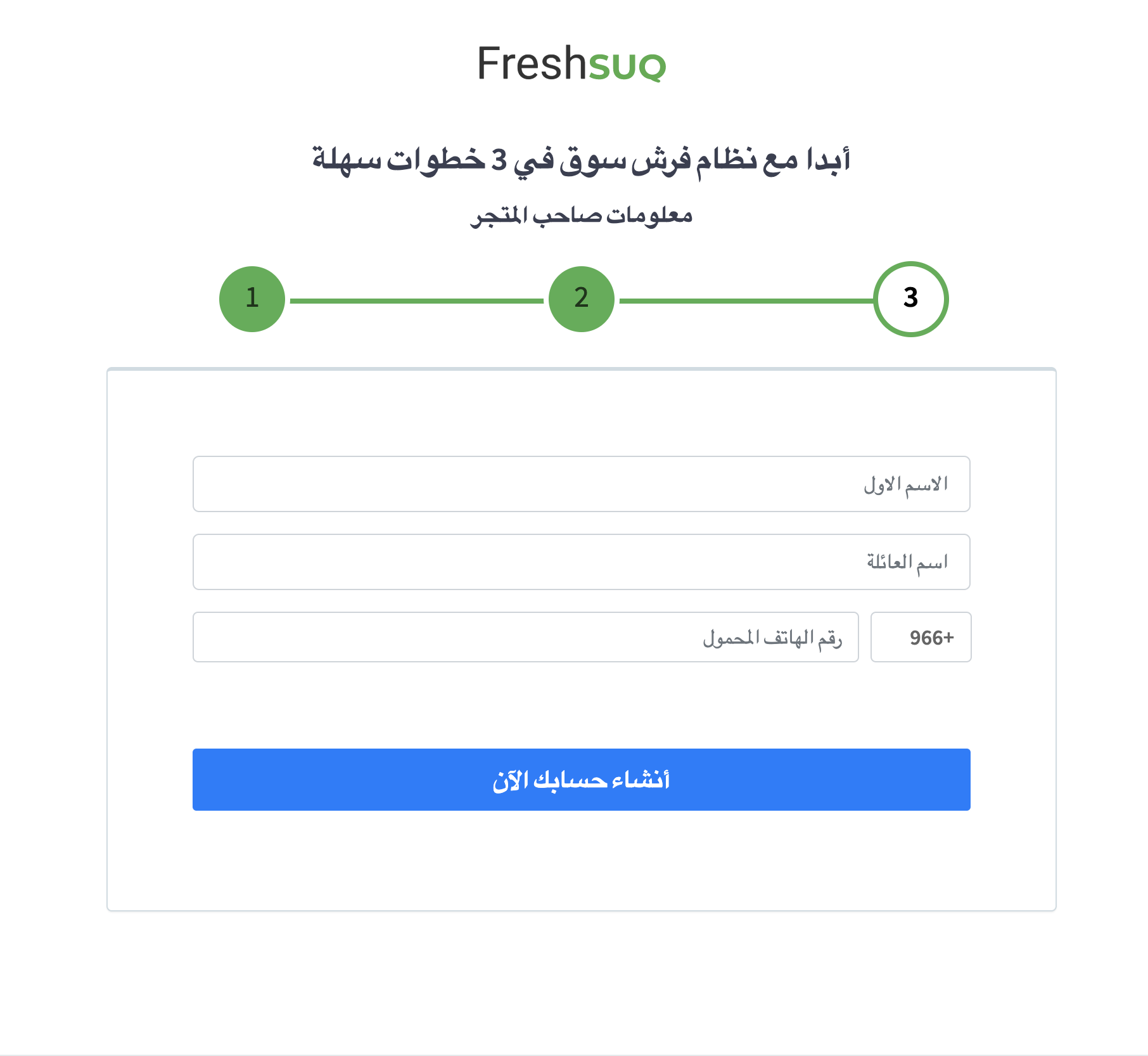The width and height of the screenshot is (1148, 1056).
Task: Click the gray top border of form card
Action: 582,369
